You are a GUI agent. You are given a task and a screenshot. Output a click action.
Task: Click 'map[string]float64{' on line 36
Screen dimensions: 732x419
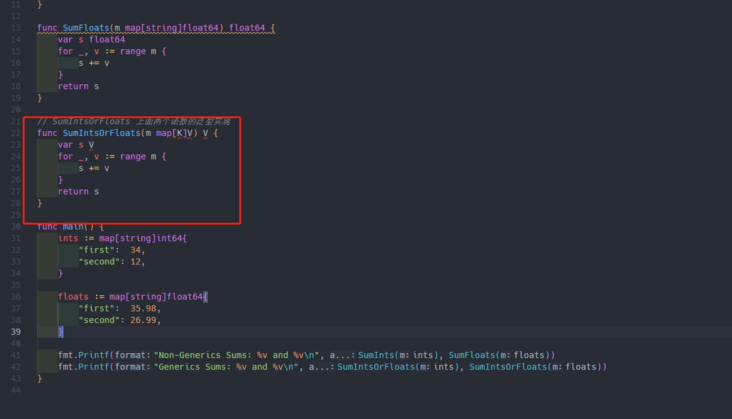pos(159,297)
